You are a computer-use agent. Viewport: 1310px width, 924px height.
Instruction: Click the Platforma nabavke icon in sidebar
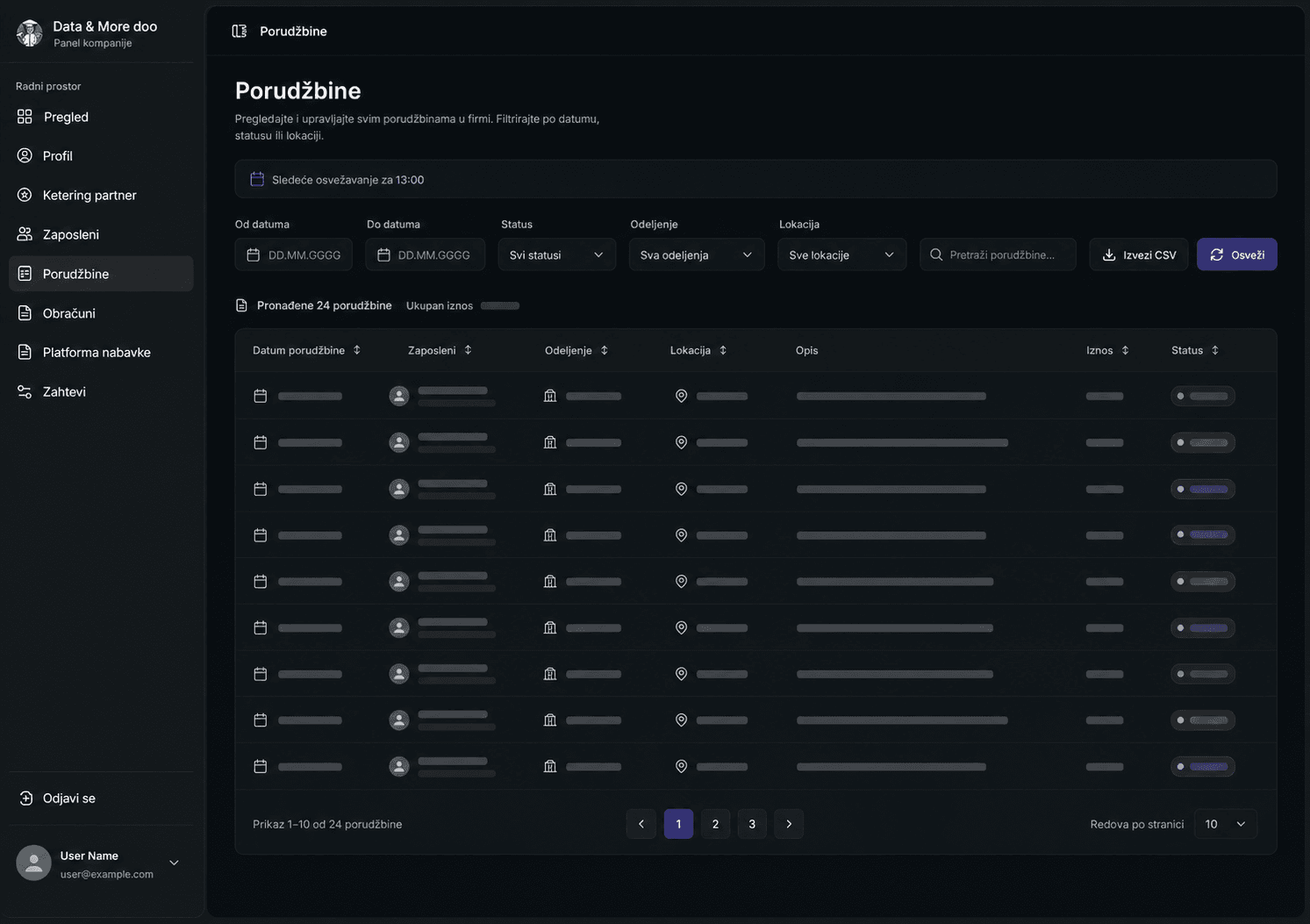tap(25, 352)
